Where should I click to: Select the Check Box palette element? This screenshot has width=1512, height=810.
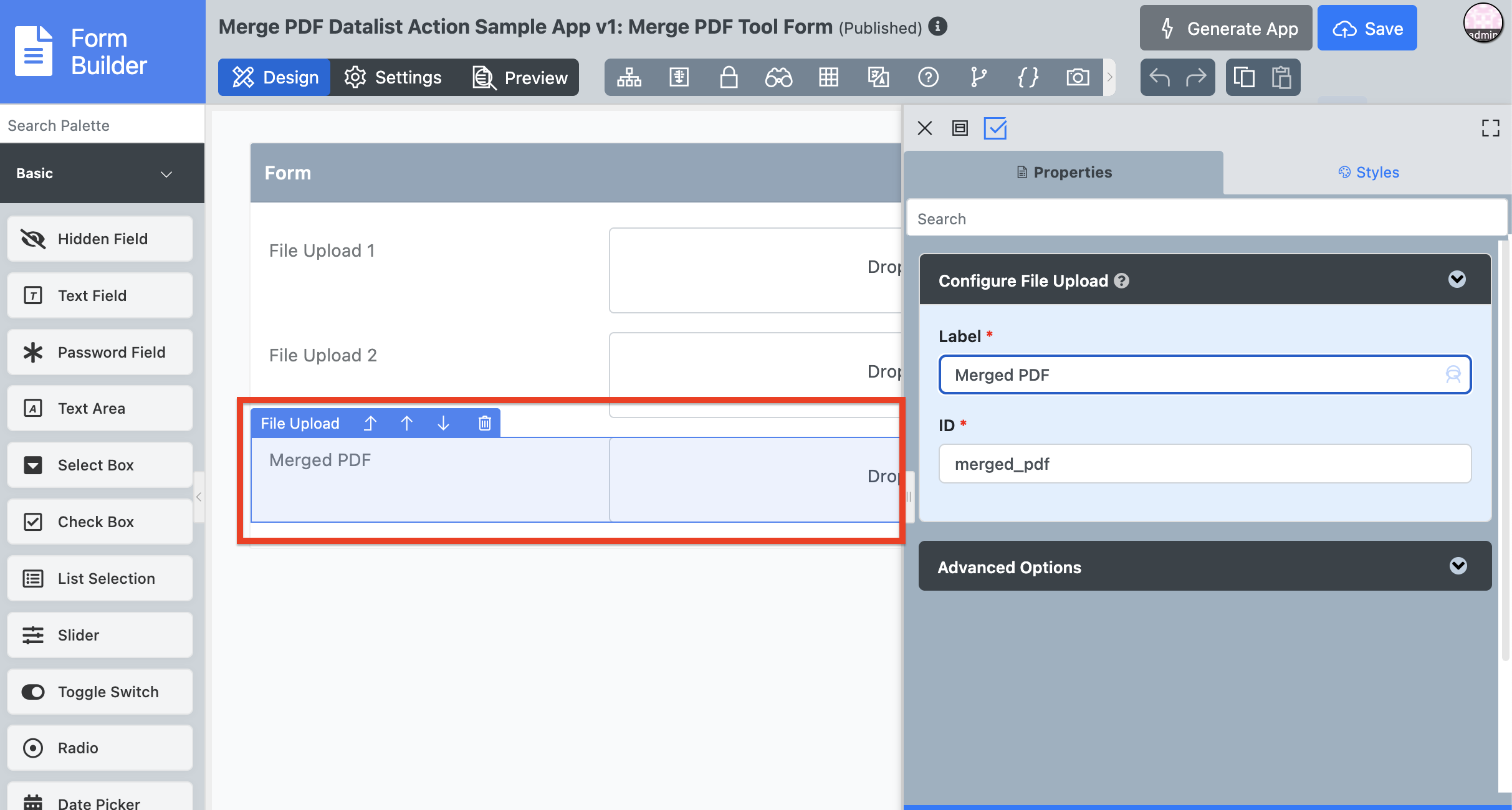point(100,522)
